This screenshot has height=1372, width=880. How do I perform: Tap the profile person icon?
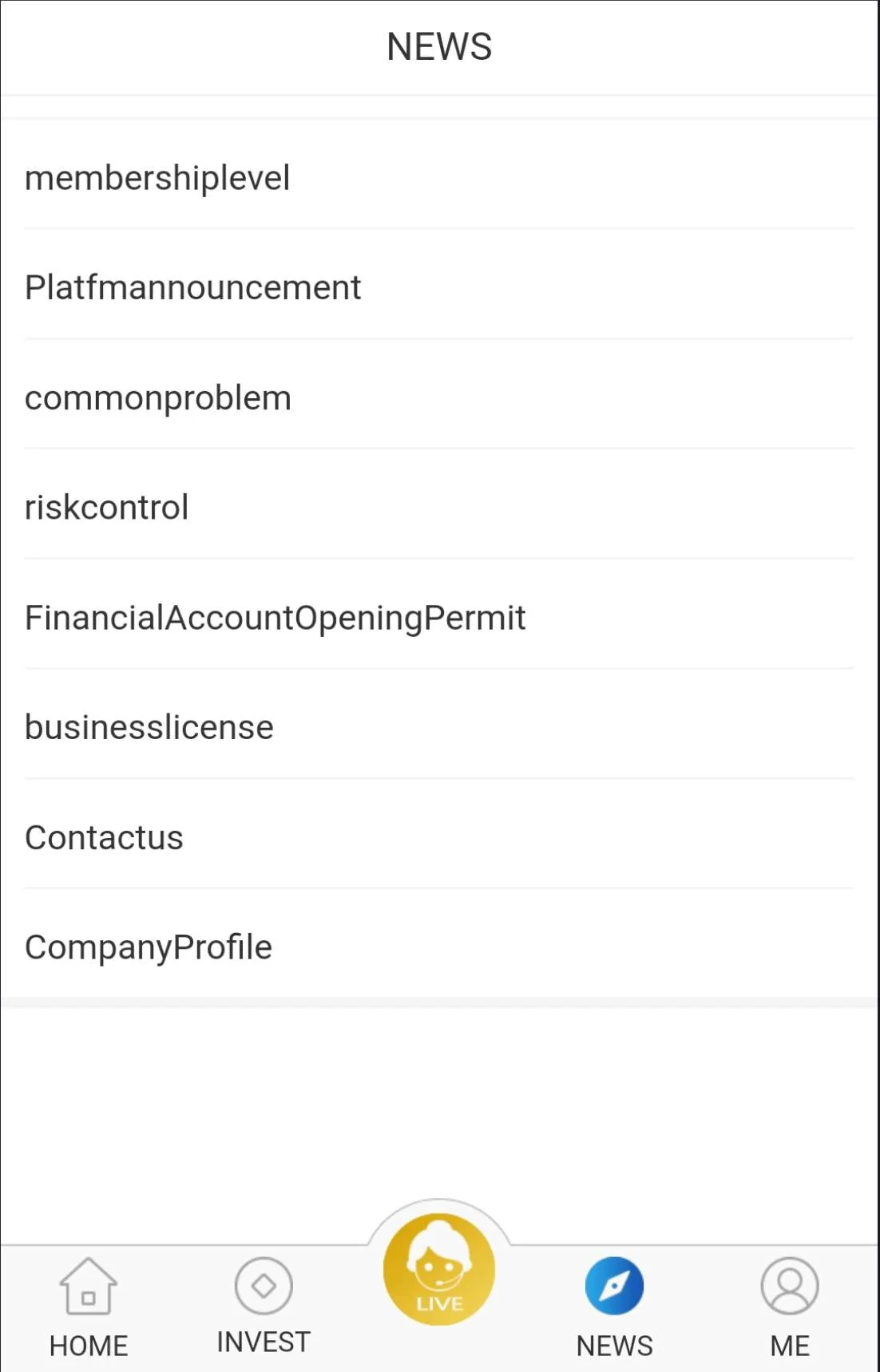coord(790,1286)
